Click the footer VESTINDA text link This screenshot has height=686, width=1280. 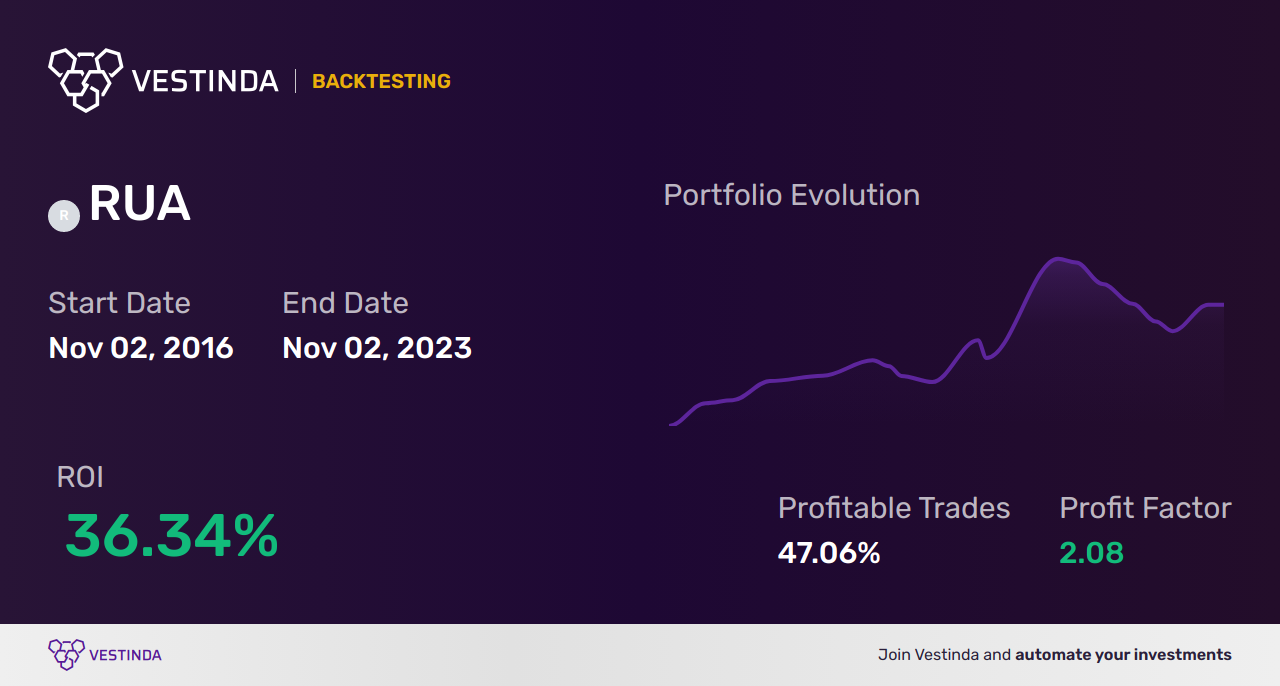coord(125,655)
